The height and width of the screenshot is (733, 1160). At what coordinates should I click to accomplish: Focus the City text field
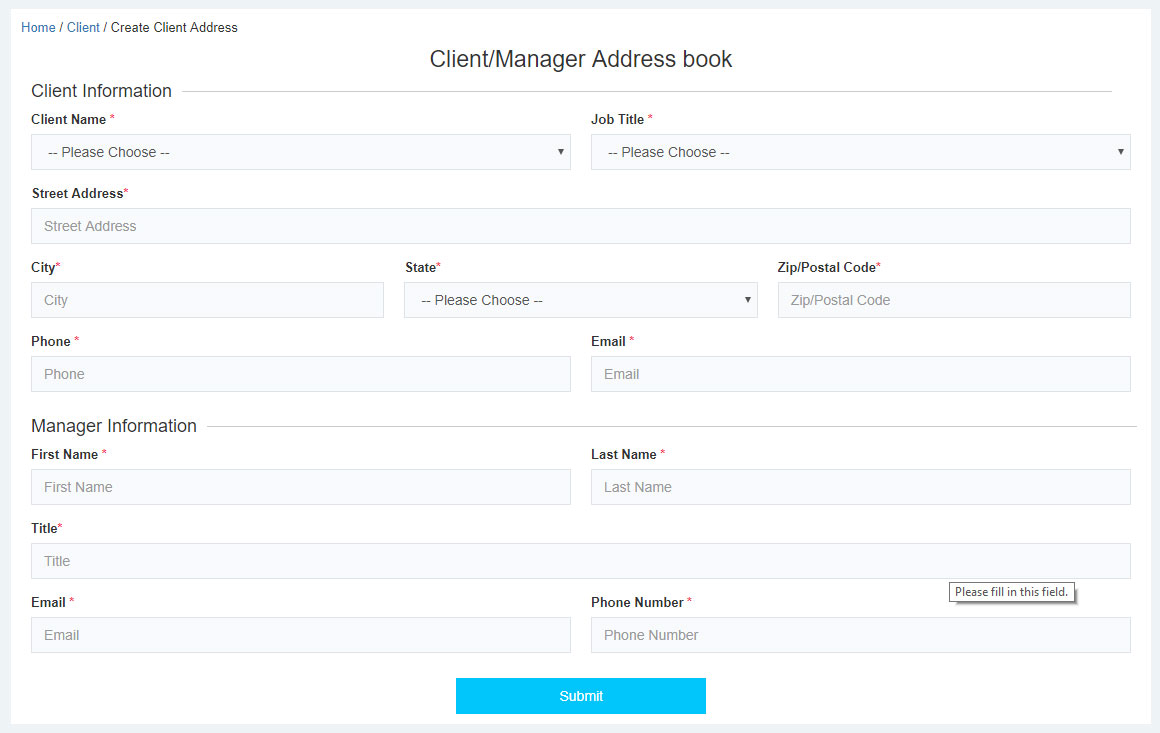(207, 300)
